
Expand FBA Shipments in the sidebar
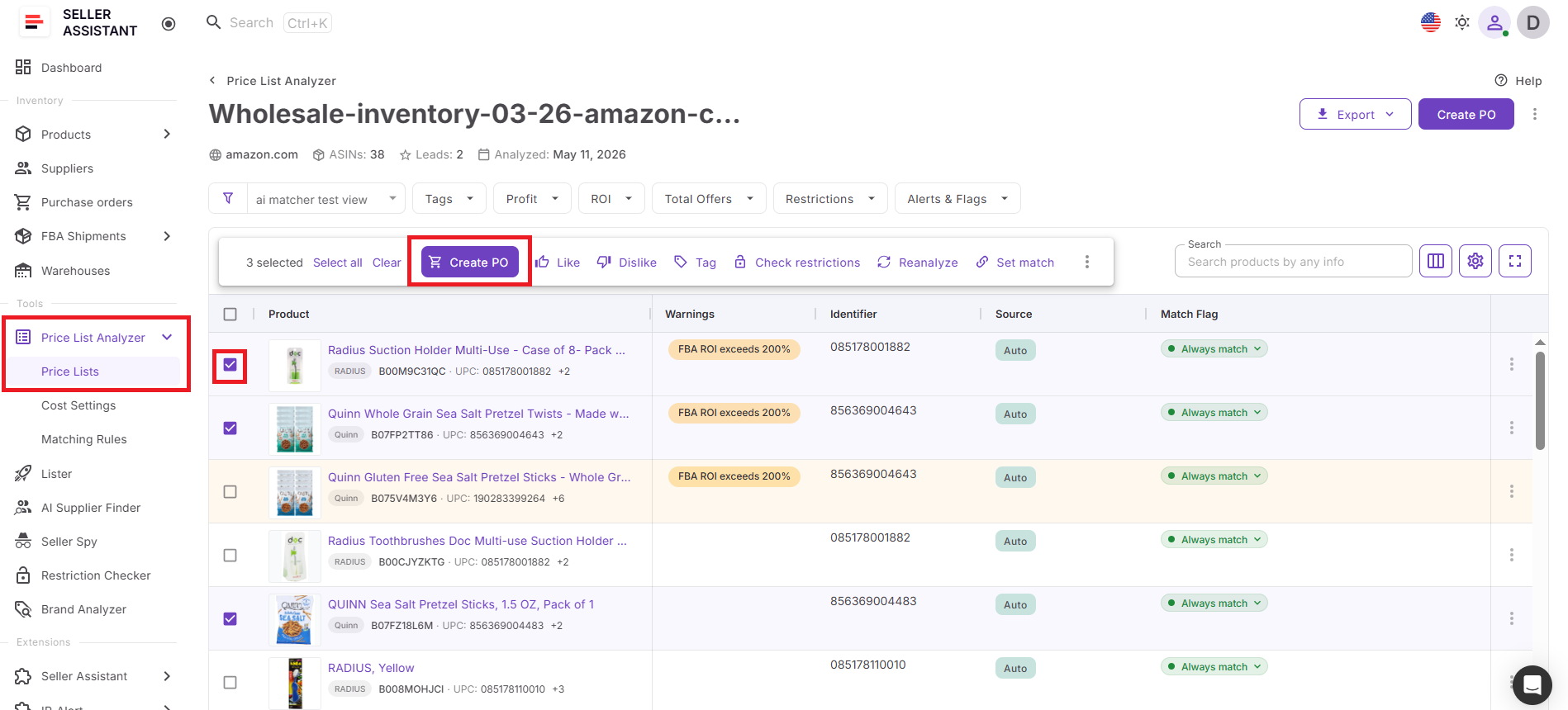[x=93, y=235]
